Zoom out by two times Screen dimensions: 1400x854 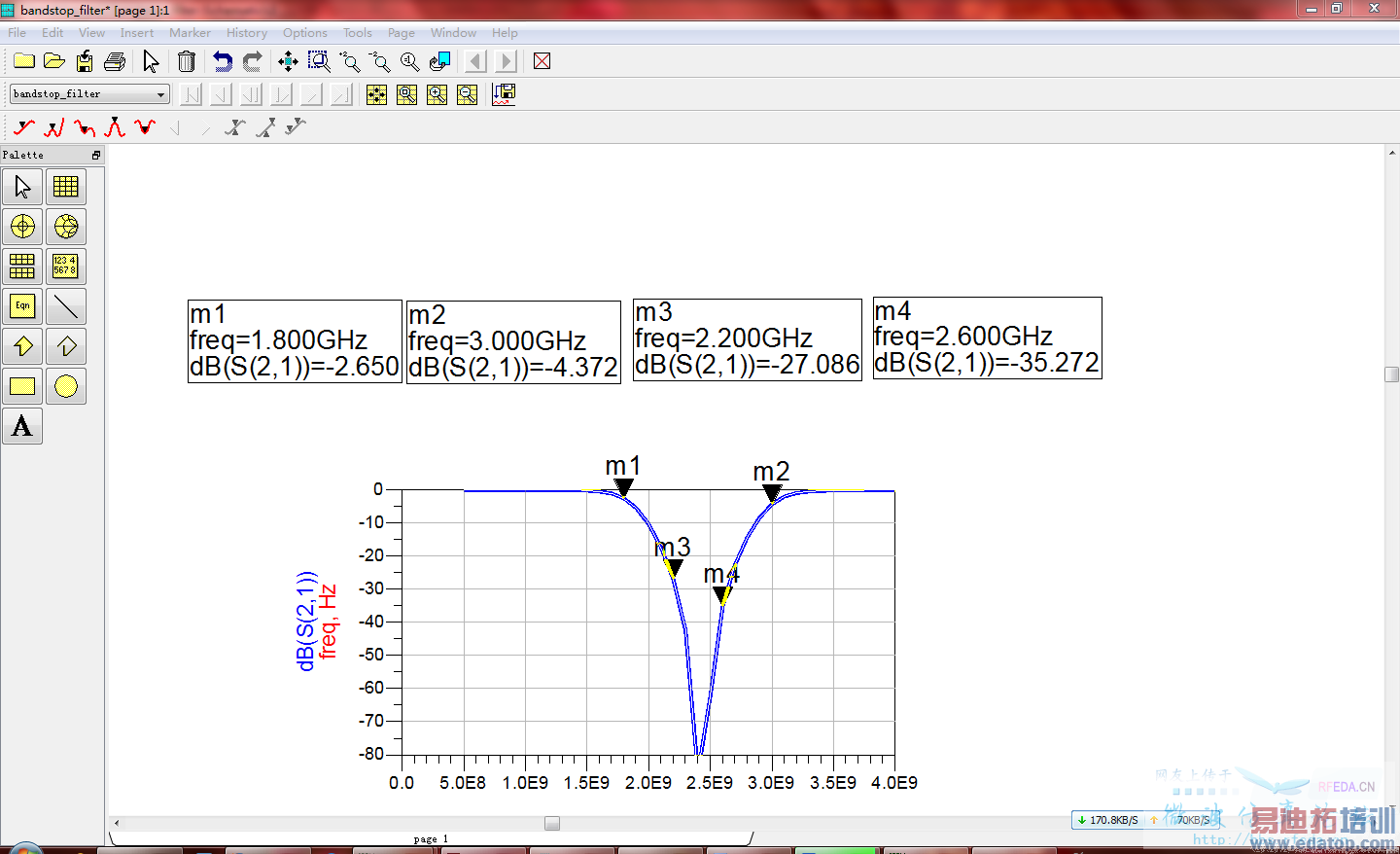[x=380, y=61]
